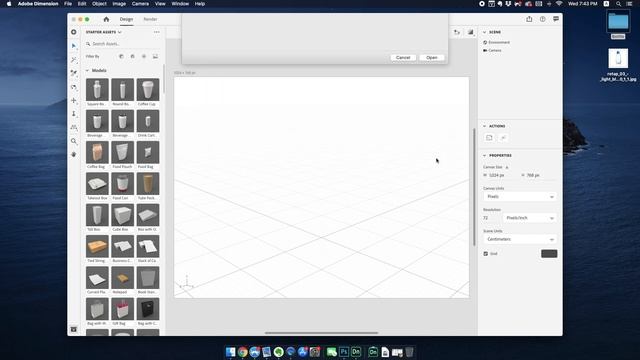Select the Sampler eyedropper tool
Image resolution: width=640 pixels, height=360 pixels.
coord(73,73)
